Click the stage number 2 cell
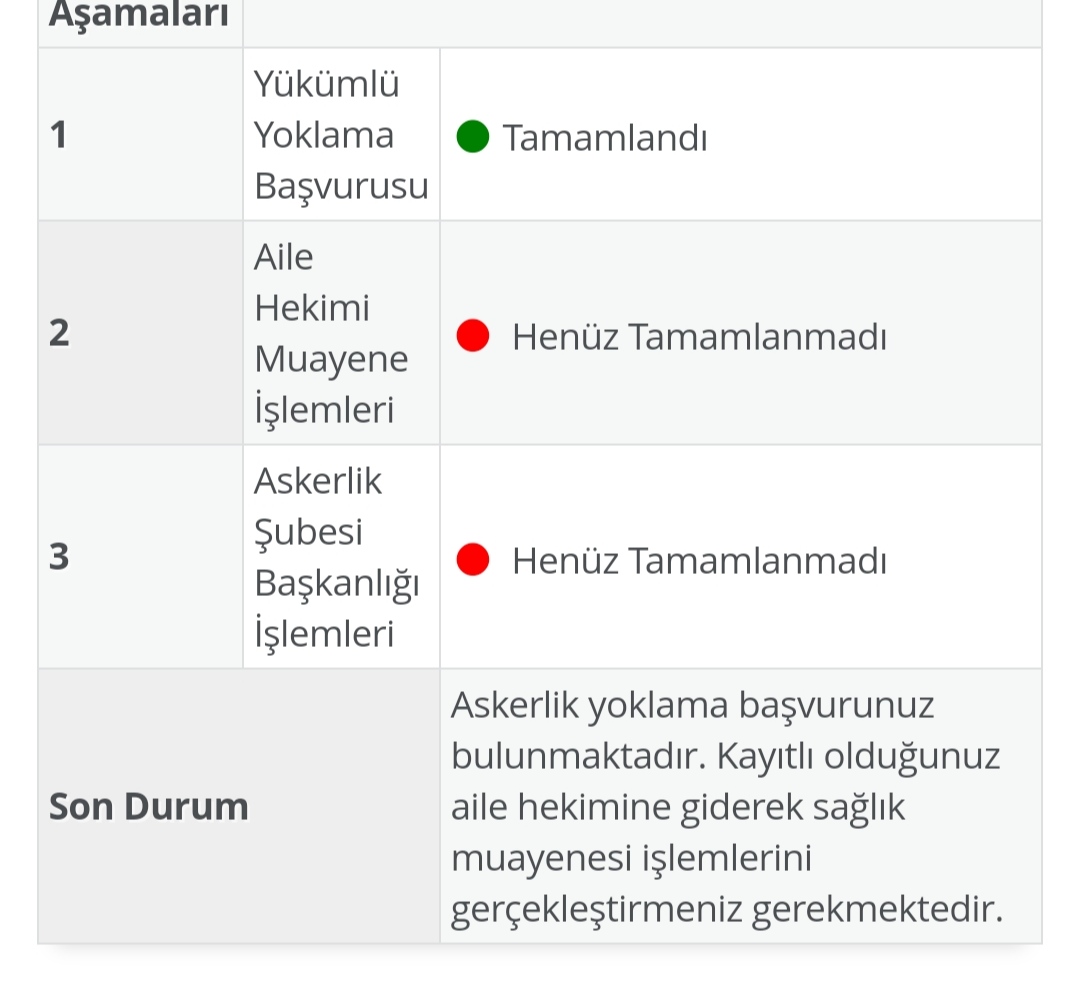 (141, 333)
